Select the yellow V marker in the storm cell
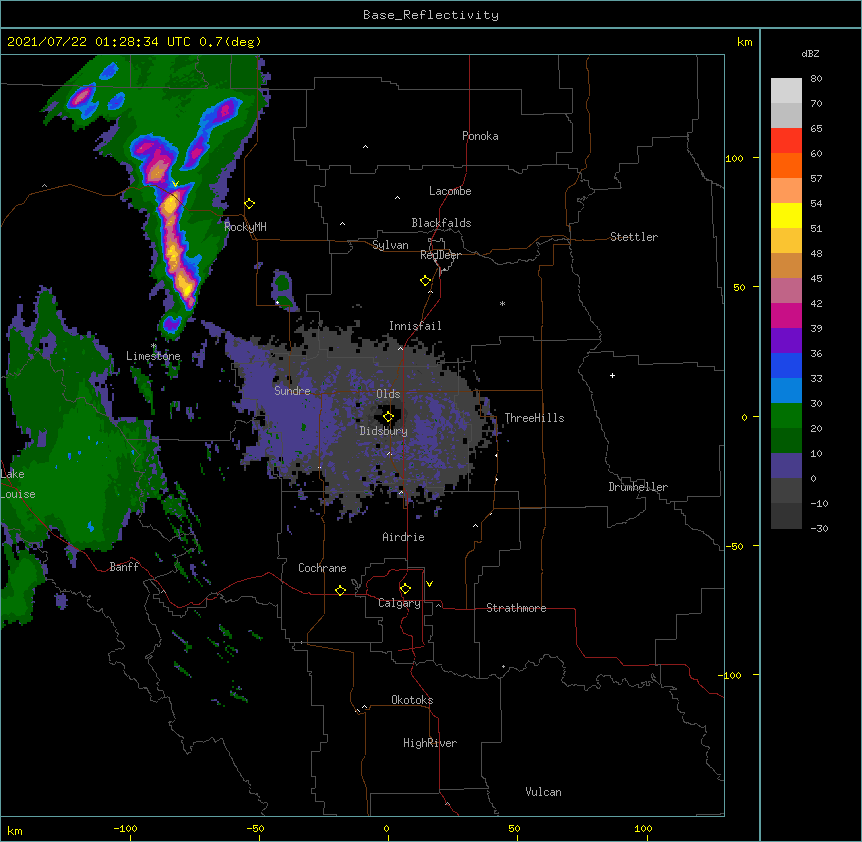 175,184
